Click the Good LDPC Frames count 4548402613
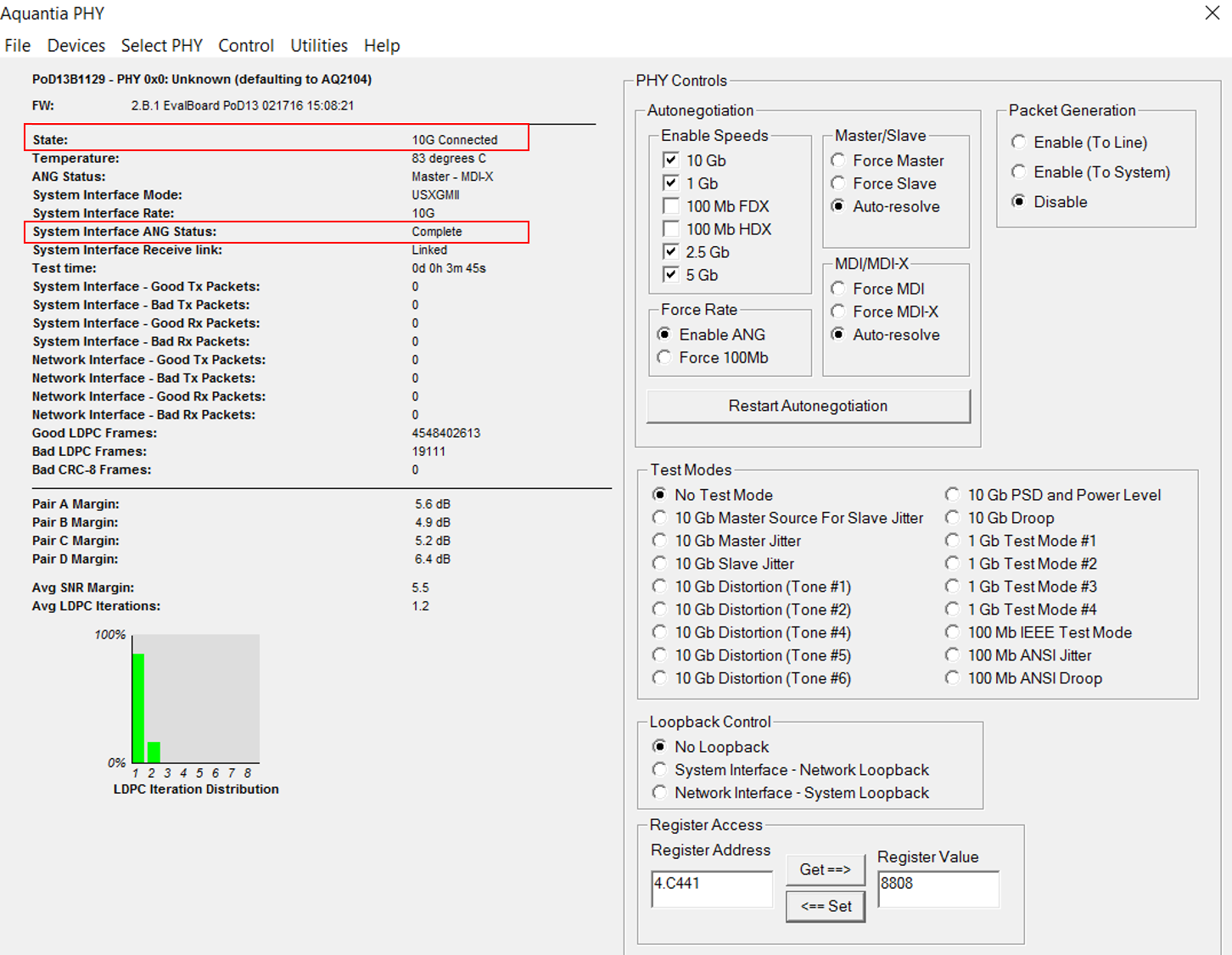Image resolution: width=1232 pixels, height=955 pixels. pos(446,433)
